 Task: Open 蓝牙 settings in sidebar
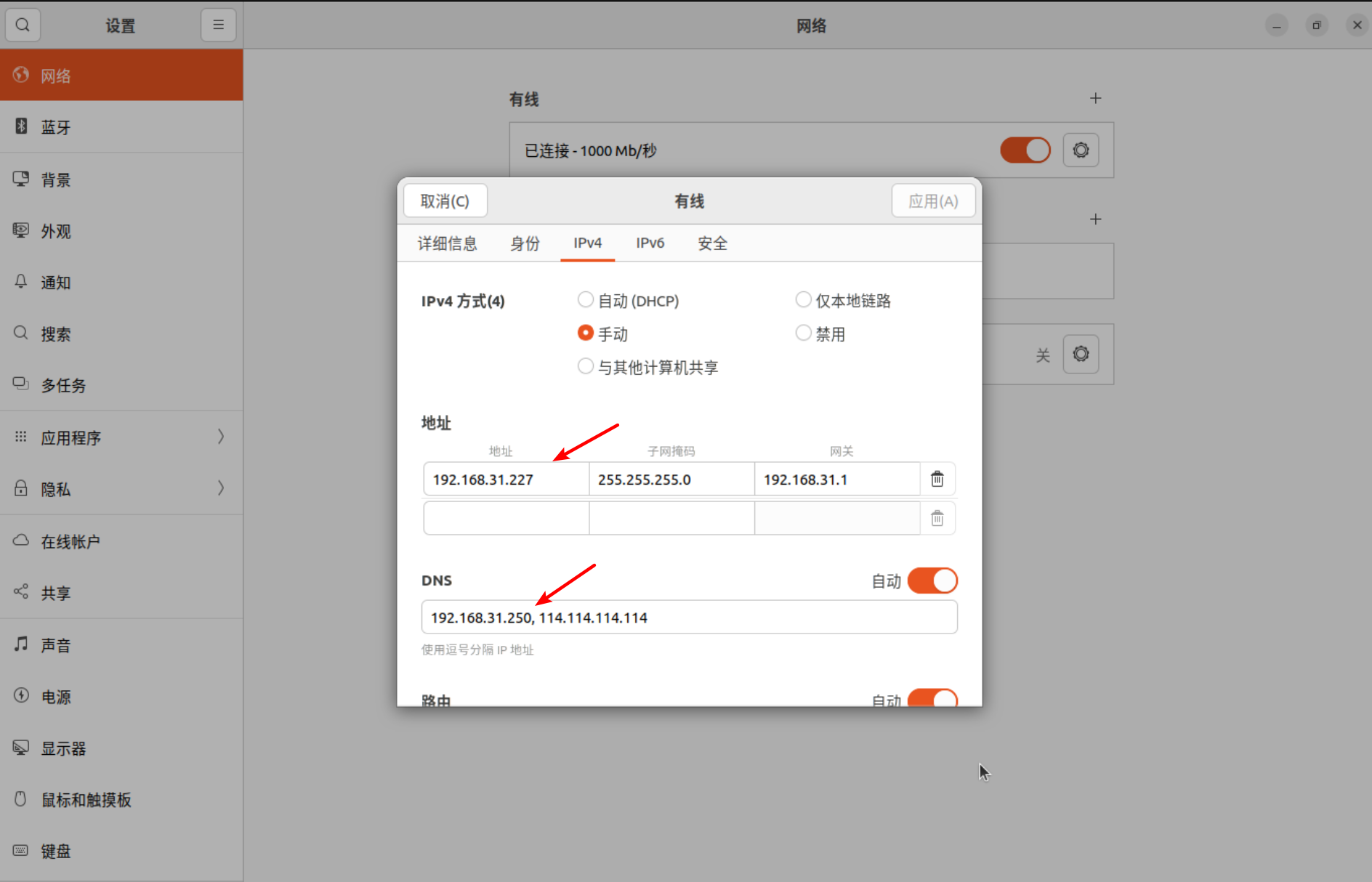click(x=121, y=126)
